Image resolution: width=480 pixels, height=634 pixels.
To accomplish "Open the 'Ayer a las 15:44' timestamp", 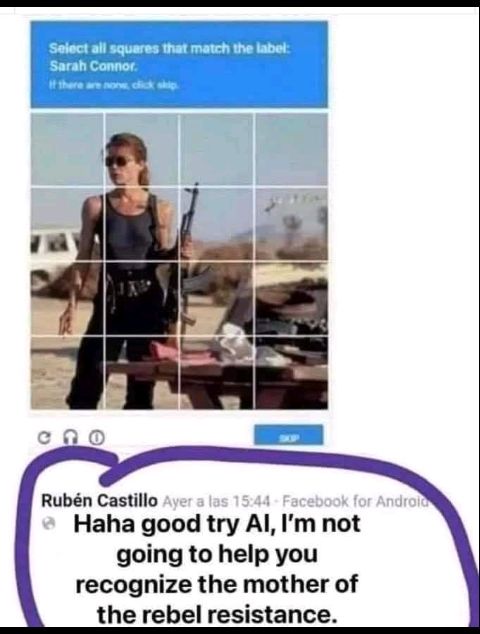I will [x=216, y=501].
